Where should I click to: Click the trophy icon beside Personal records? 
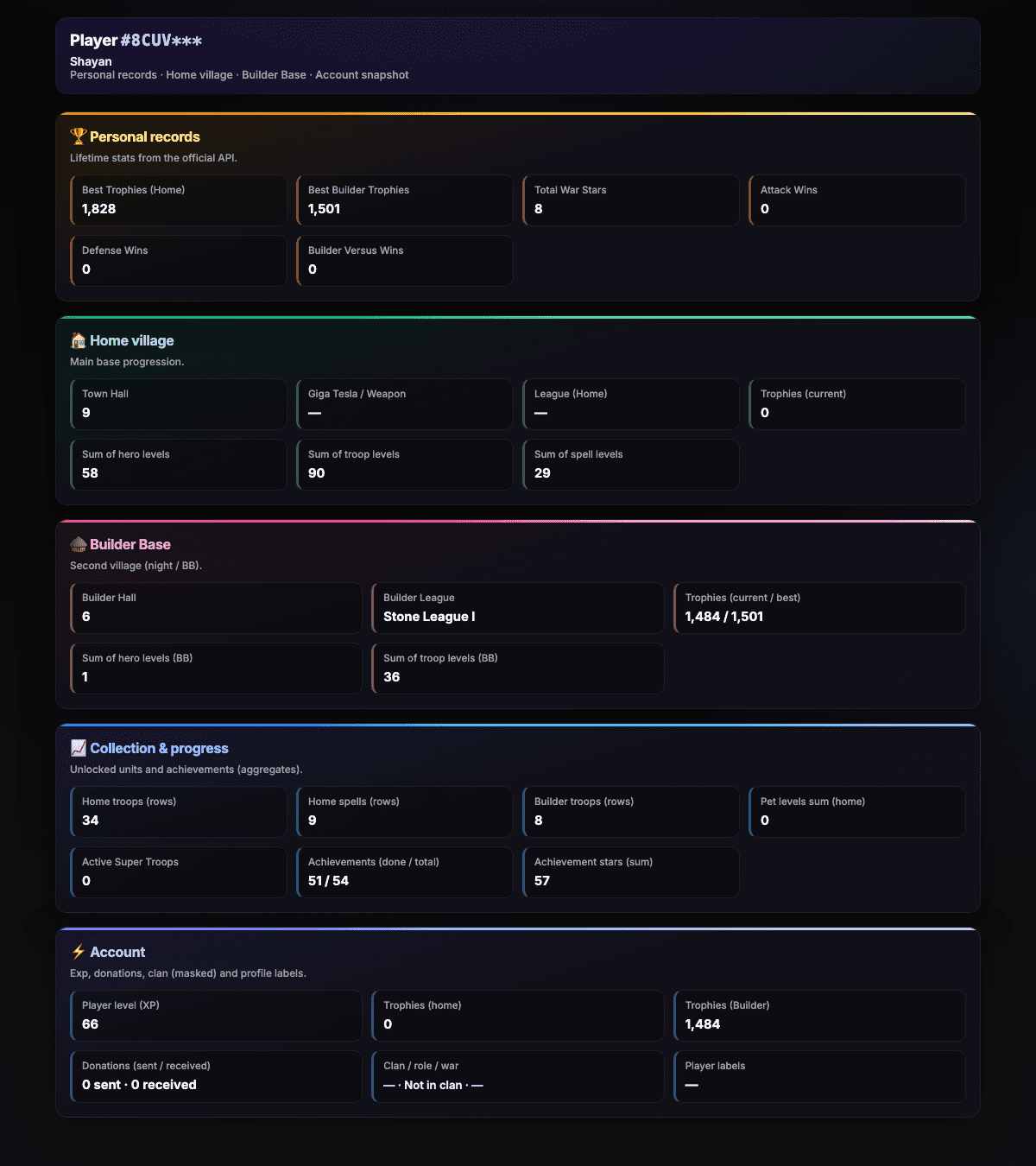point(78,136)
